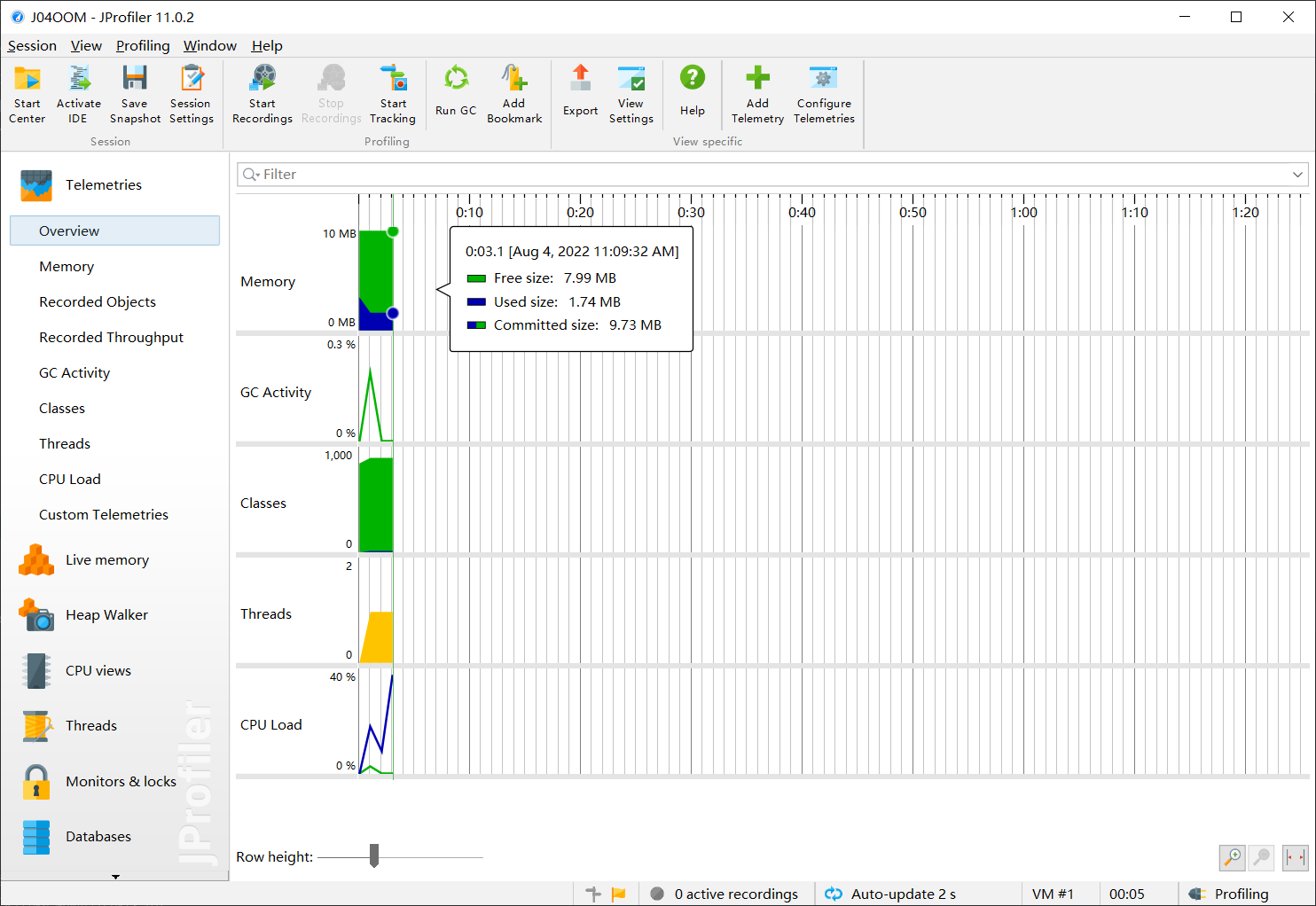
Task: Open the Profiling menu
Action: tap(143, 46)
